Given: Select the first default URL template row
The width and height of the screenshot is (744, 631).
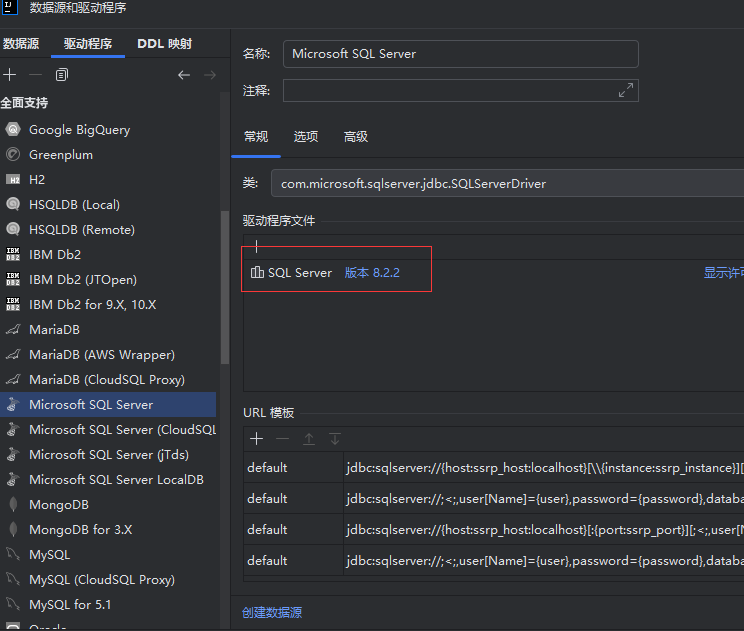Looking at the screenshot, I should point(493,468).
